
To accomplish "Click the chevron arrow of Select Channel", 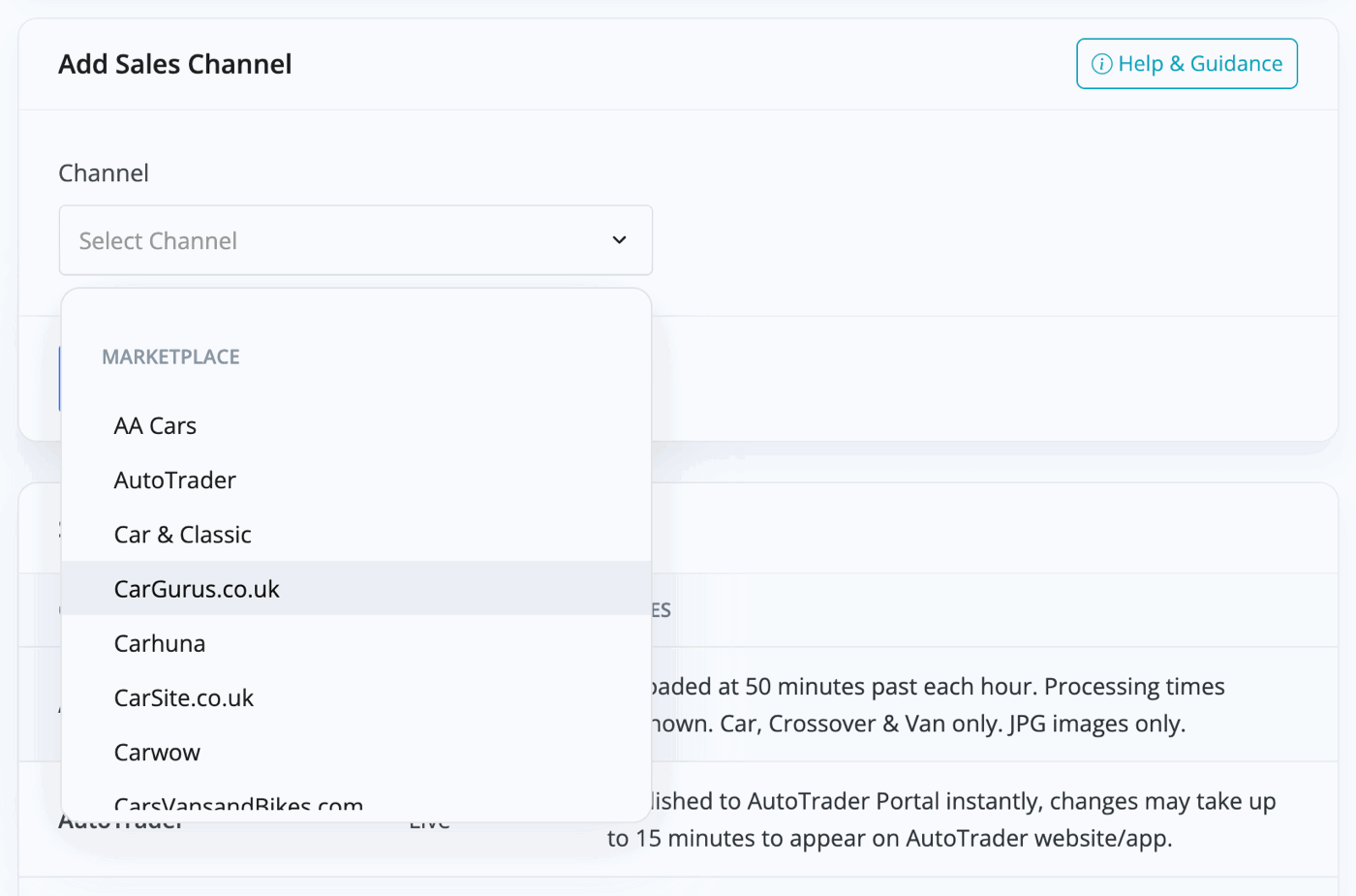I will (619, 240).
